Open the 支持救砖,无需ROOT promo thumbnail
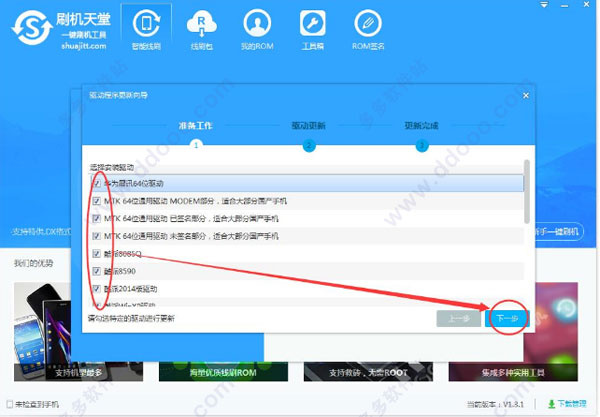600x417 pixels. point(368,371)
